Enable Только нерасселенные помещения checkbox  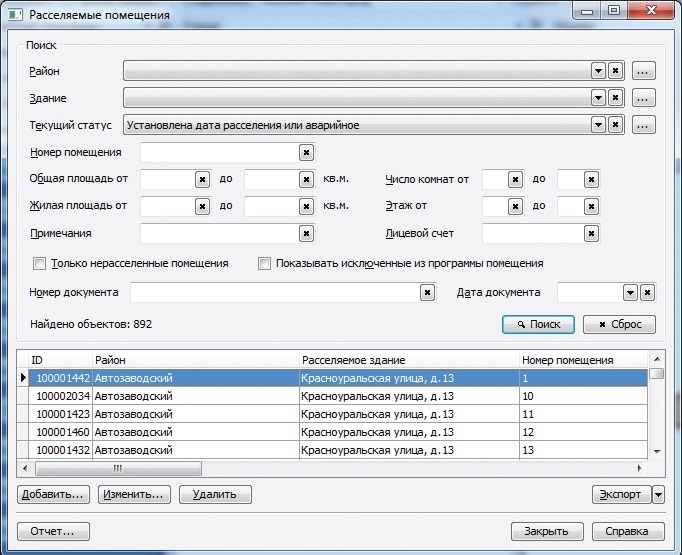tap(40, 264)
